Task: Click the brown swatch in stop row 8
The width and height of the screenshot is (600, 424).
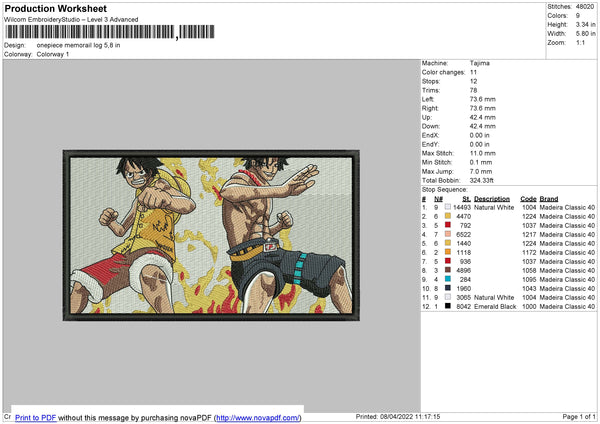Action: point(448,270)
